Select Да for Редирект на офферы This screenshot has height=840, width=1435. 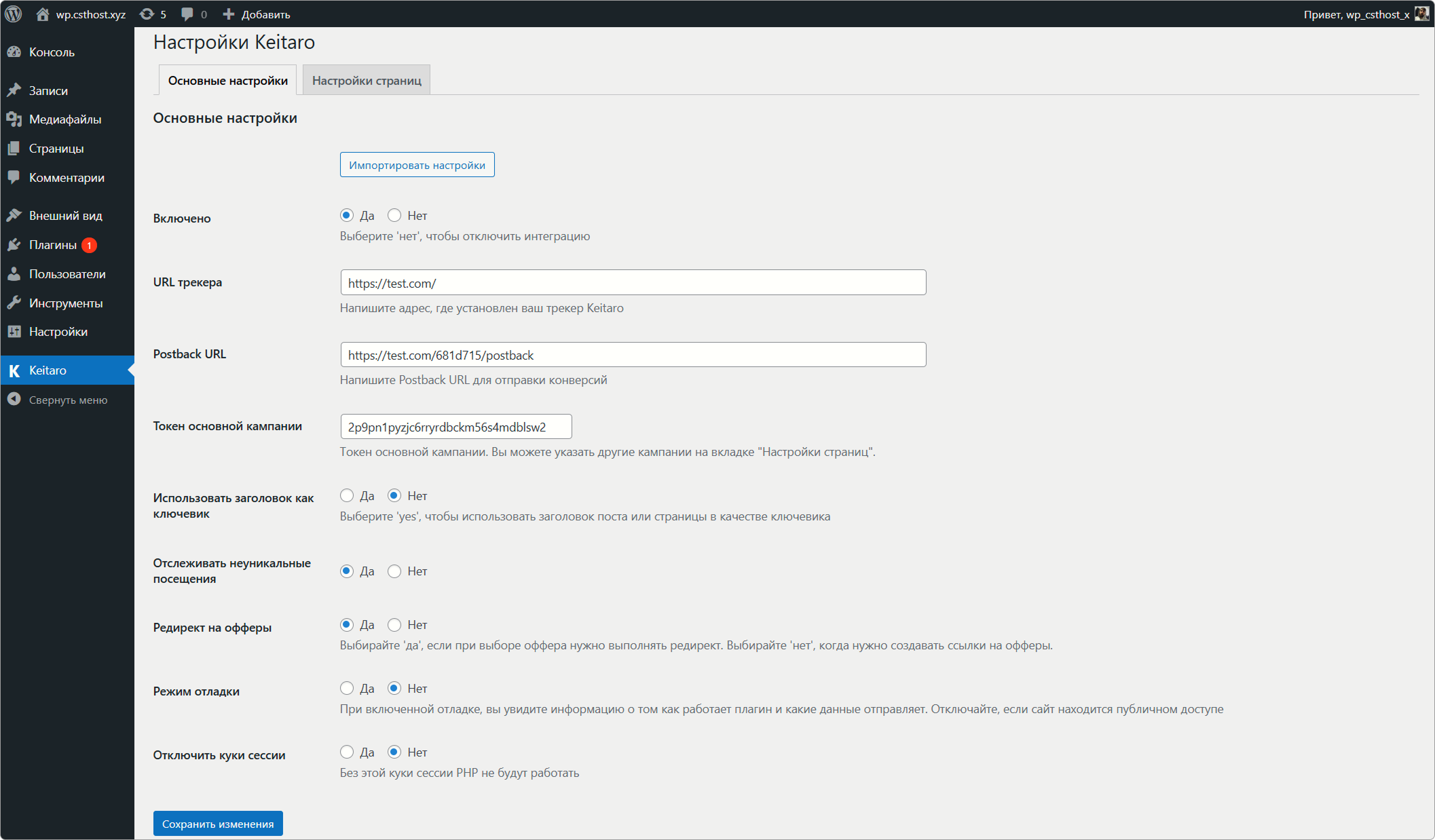347,625
